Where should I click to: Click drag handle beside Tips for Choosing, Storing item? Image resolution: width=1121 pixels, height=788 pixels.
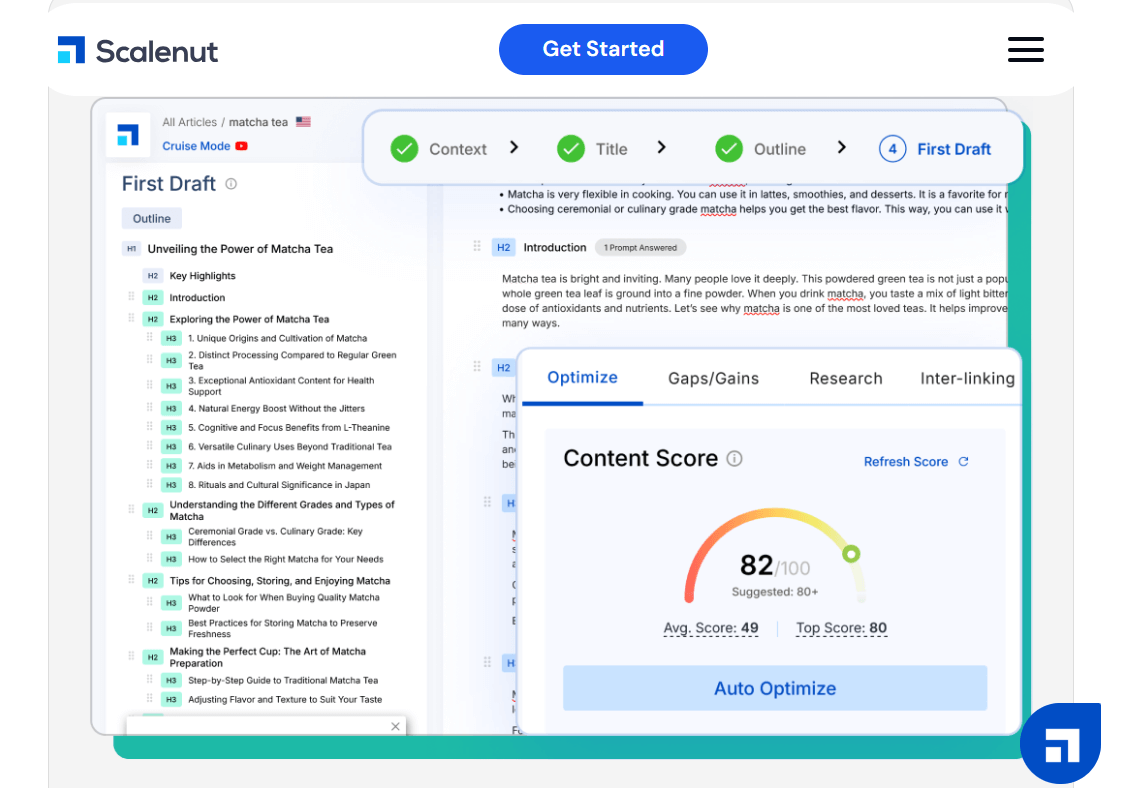click(131, 580)
